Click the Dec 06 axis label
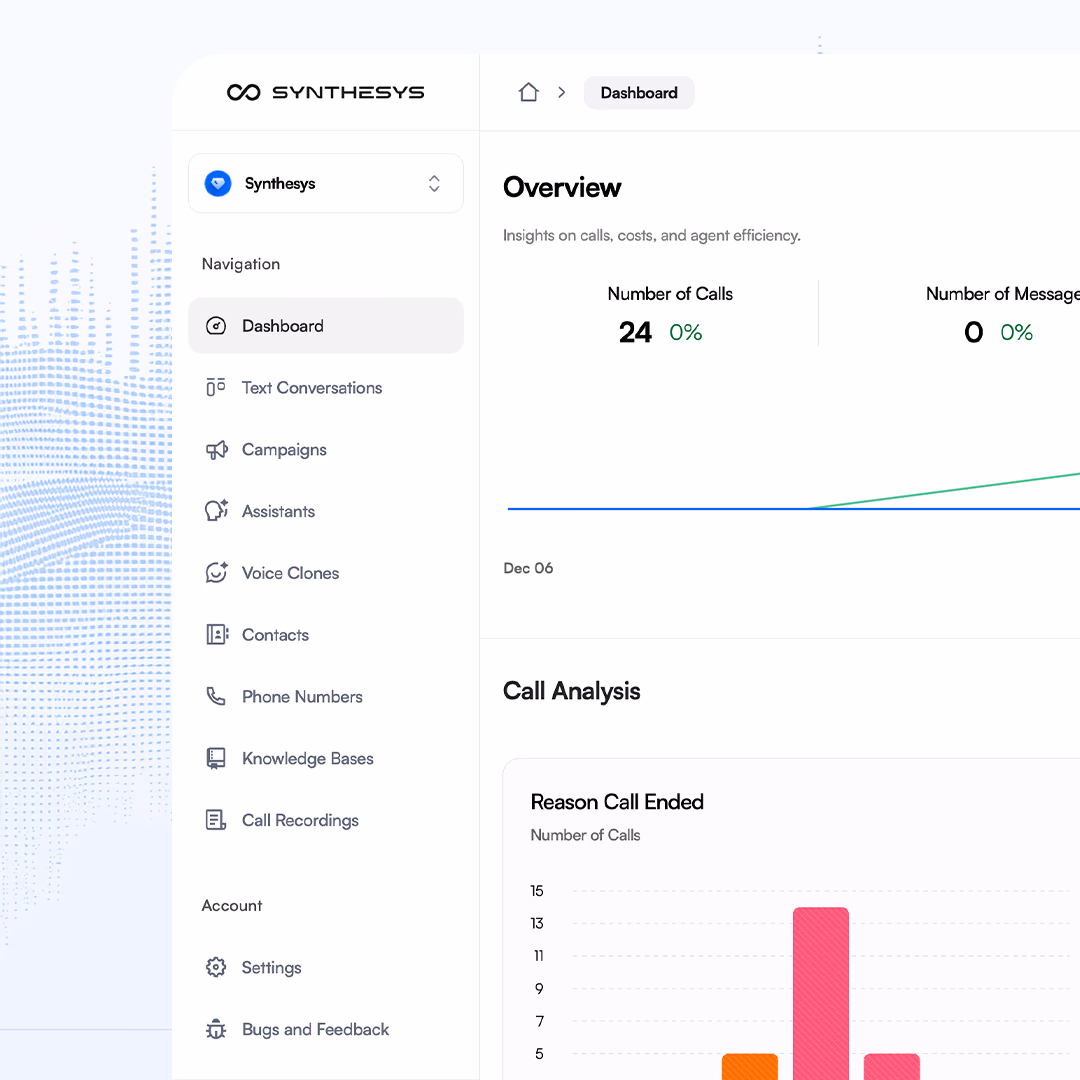Image resolution: width=1080 pixels, height=1080 pixels. [x=528, y=568]
